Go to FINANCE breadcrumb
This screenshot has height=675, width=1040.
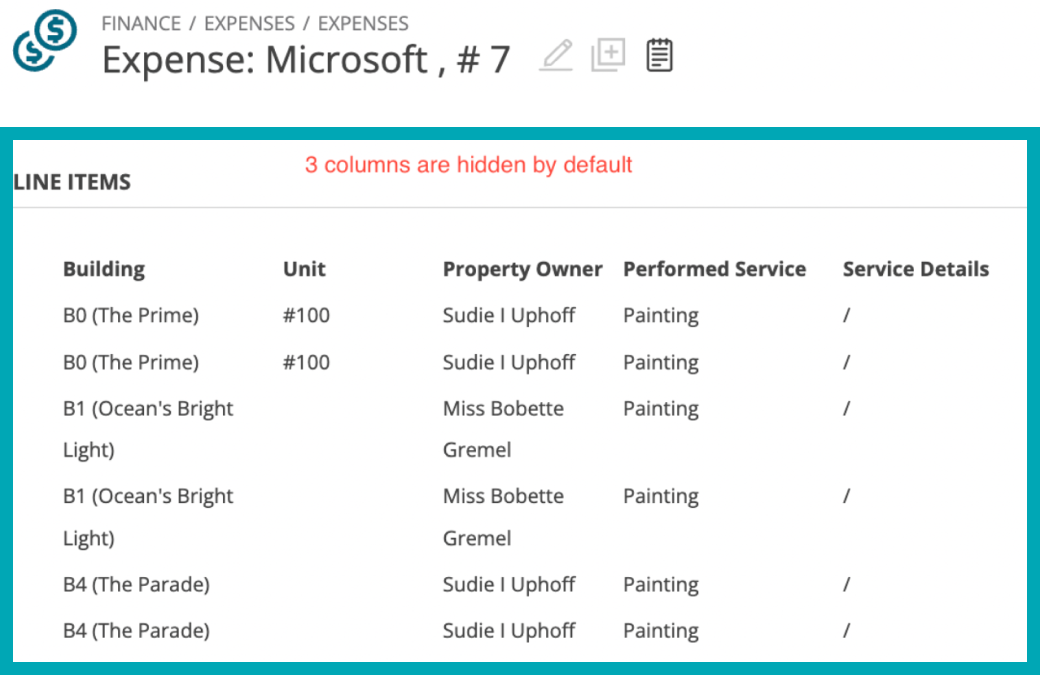(x=141, y=23)
